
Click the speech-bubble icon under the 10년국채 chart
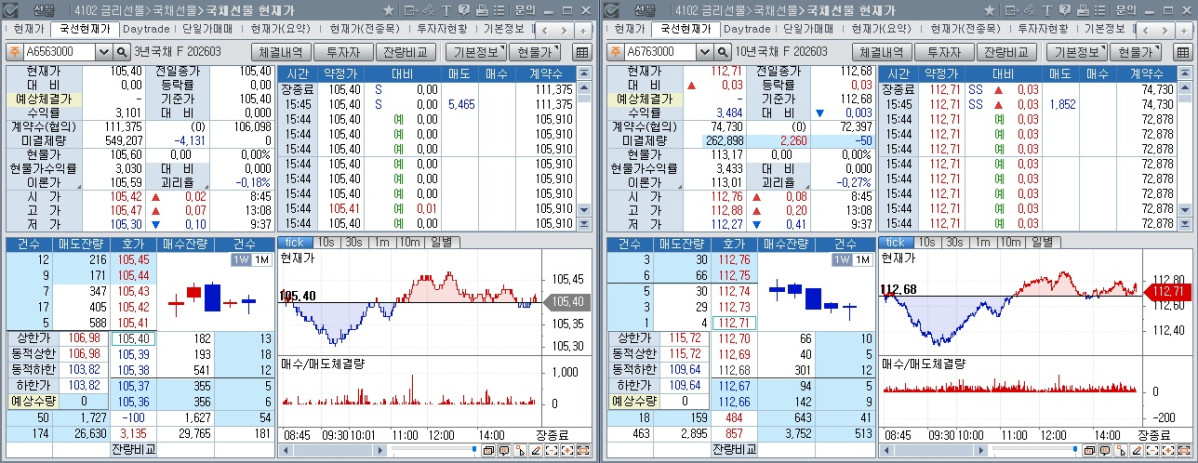click(1106, 450)
